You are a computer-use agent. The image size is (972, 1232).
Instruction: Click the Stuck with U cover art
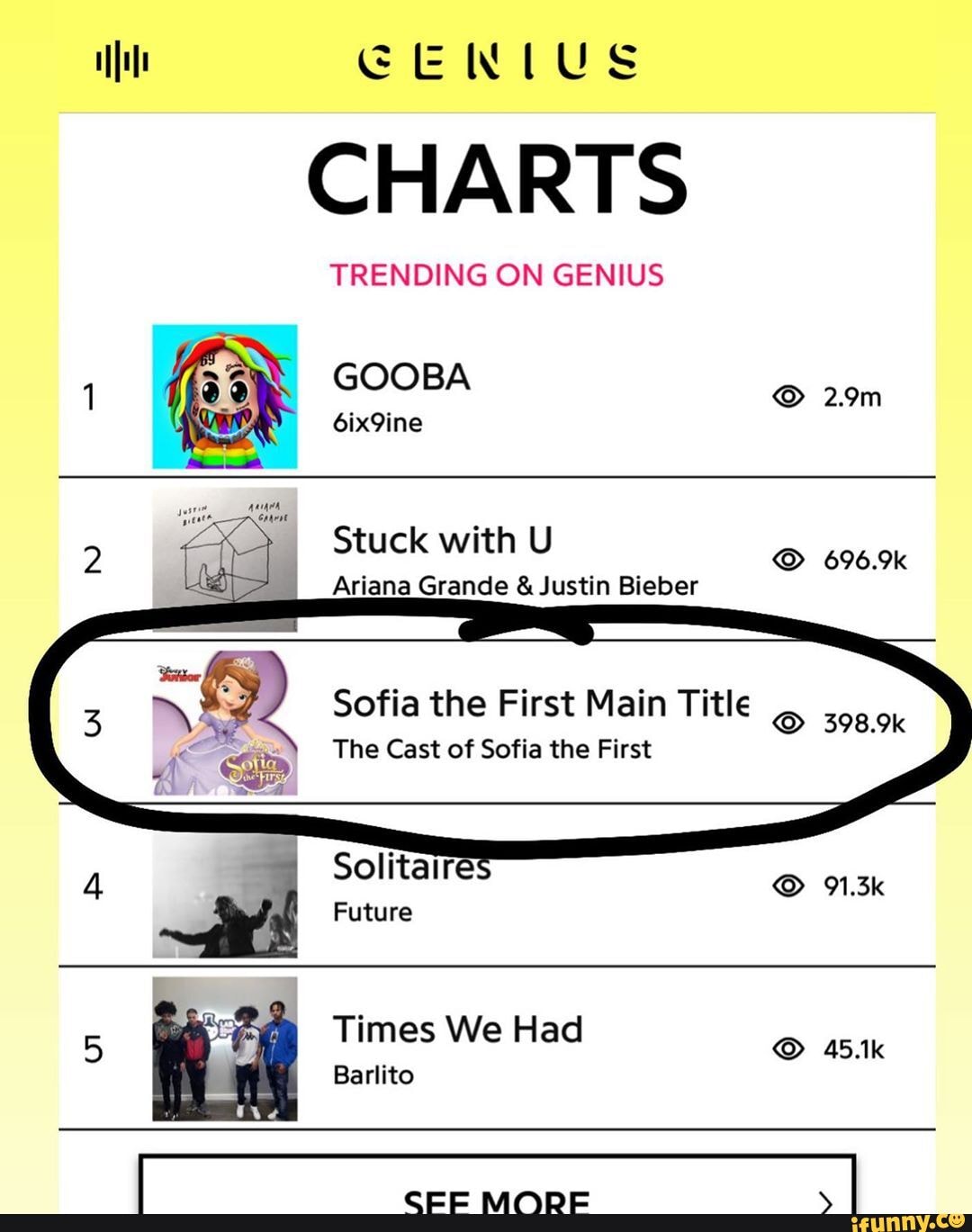click(226, 560)
